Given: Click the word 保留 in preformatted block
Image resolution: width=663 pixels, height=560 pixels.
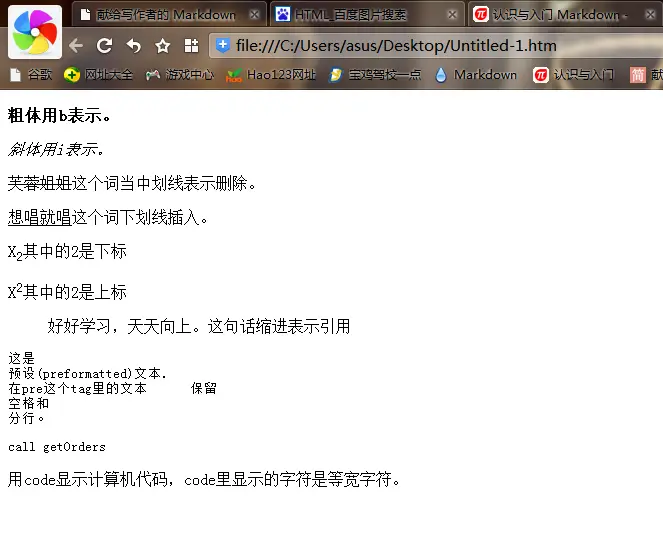Looking at the screenshot, I should coord(204,388).
